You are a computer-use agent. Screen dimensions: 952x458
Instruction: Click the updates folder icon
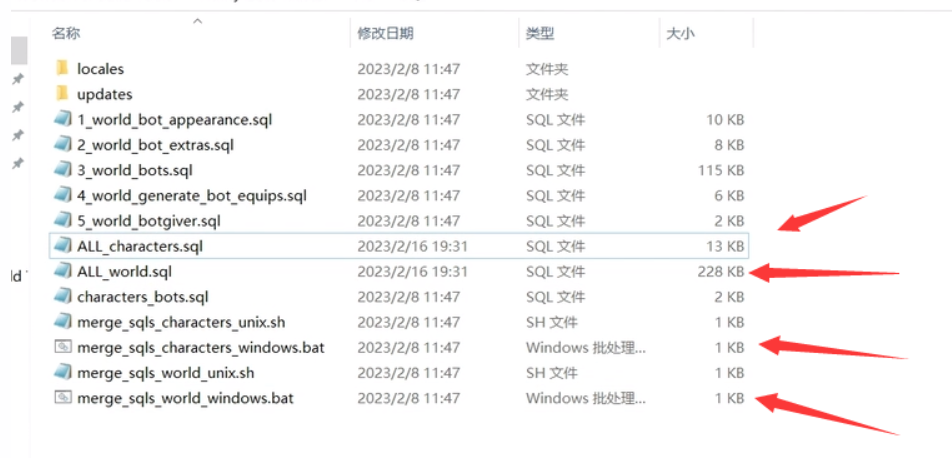(x=62, y=94)
